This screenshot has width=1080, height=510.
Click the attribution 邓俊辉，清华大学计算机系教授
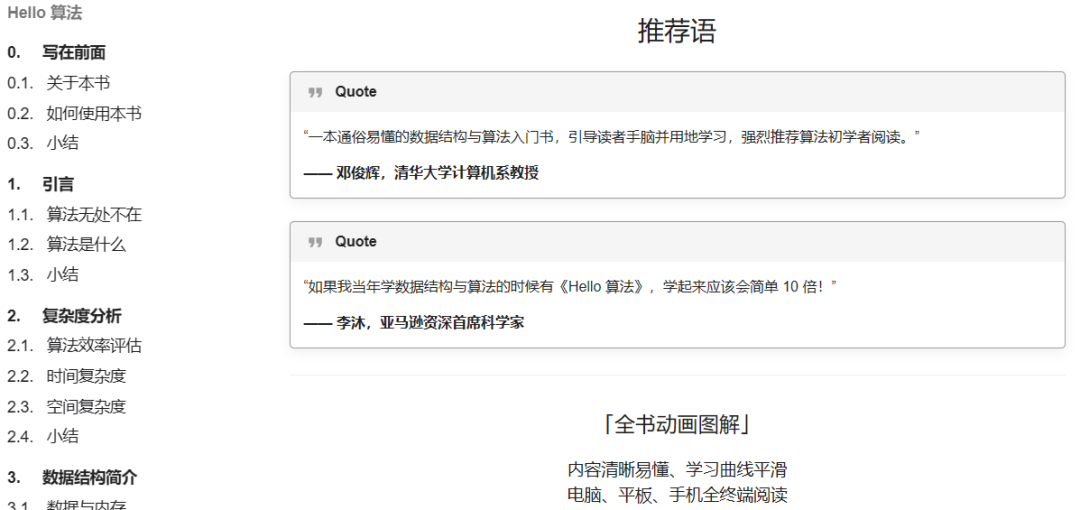coord(421,173)
